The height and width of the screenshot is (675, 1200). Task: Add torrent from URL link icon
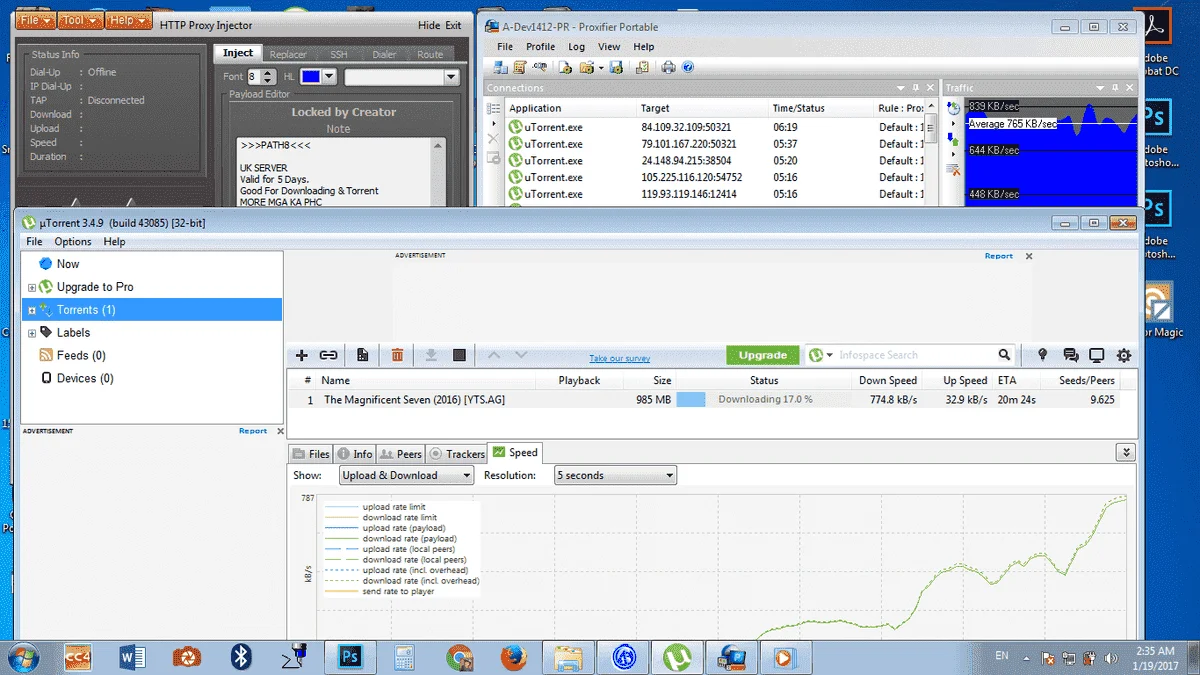328,355
